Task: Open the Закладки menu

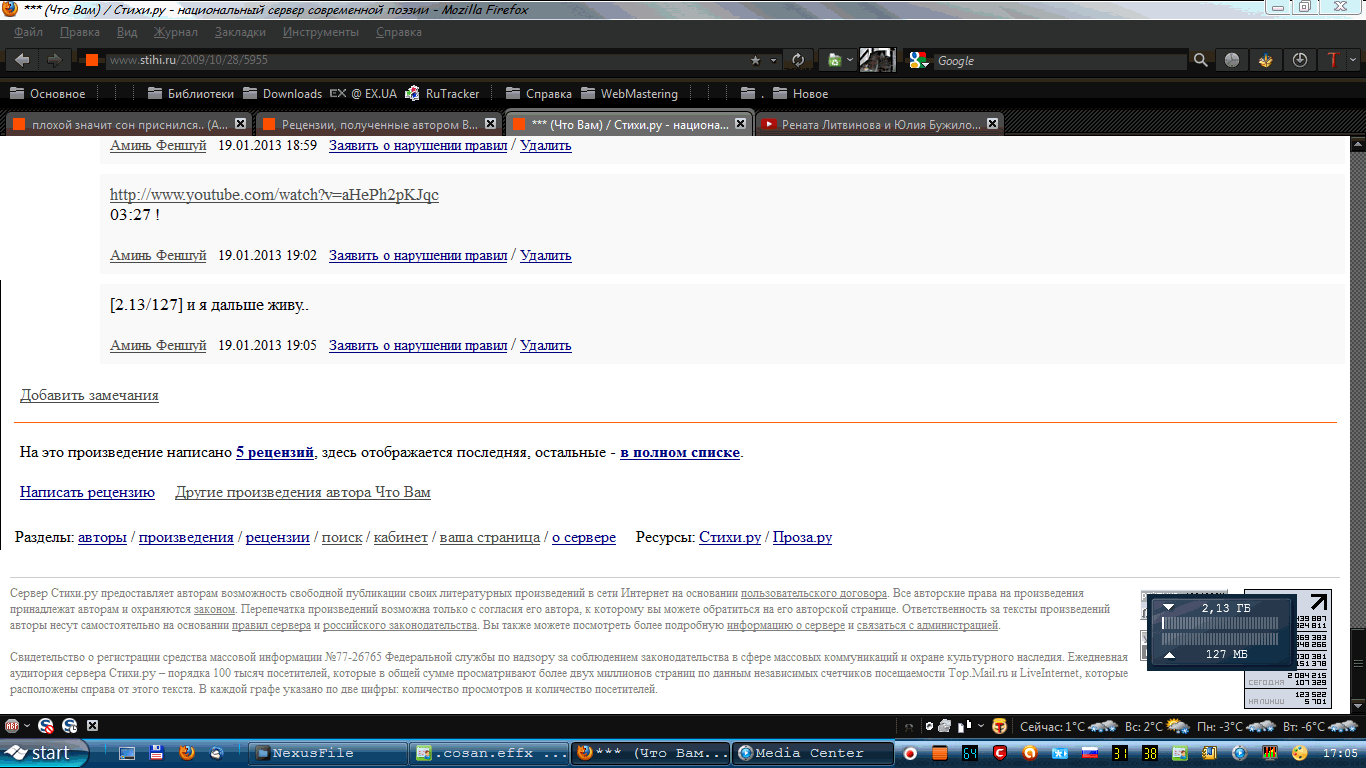Action: (x=240, y=32)
